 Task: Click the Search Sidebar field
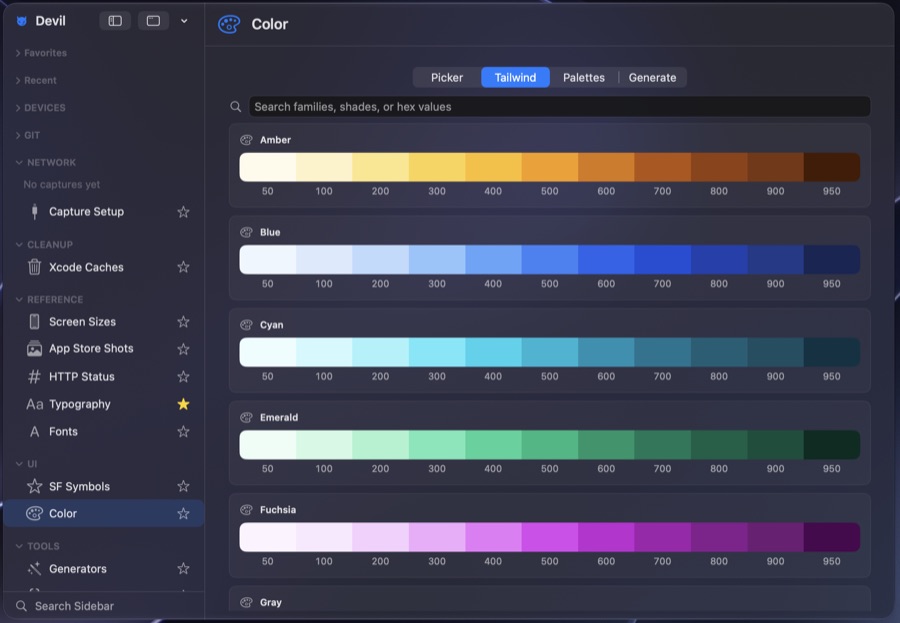click(x=104, y=606)
